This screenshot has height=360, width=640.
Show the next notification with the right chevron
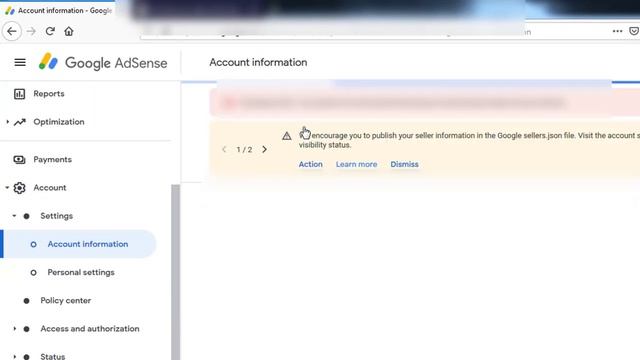click(264, 149)
